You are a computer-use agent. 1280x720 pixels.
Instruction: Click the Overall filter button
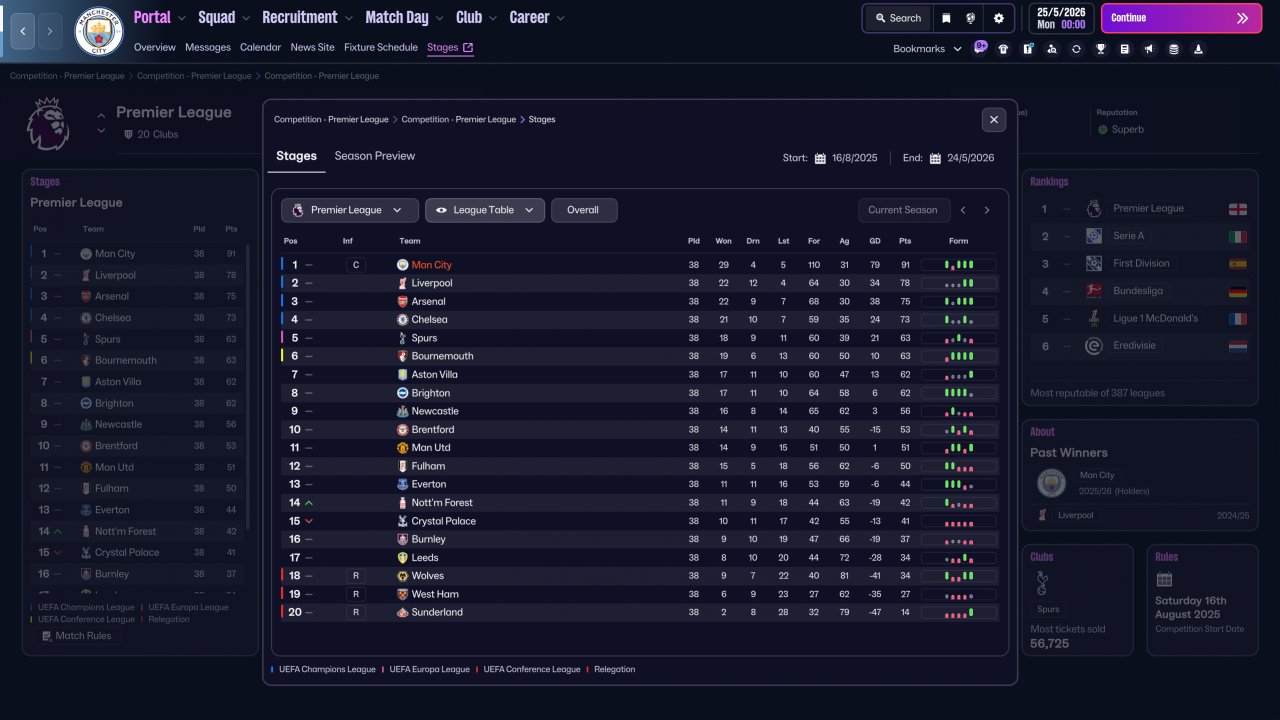click(x=584, y=210)
